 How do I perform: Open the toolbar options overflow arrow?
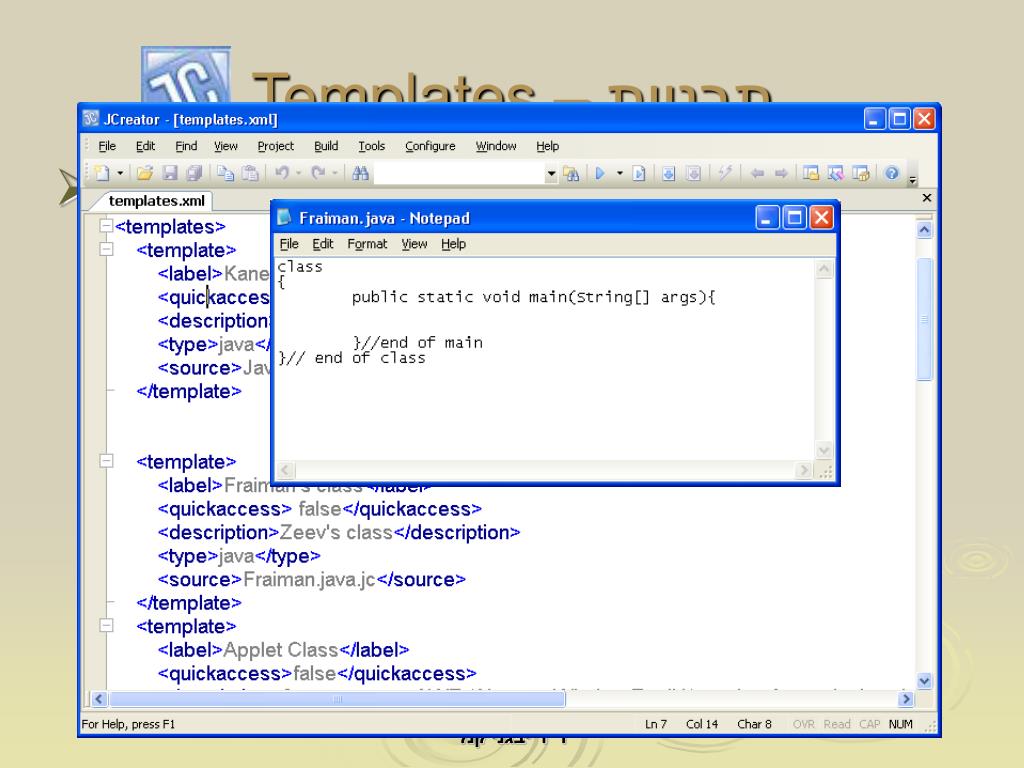tap(912, 180)
